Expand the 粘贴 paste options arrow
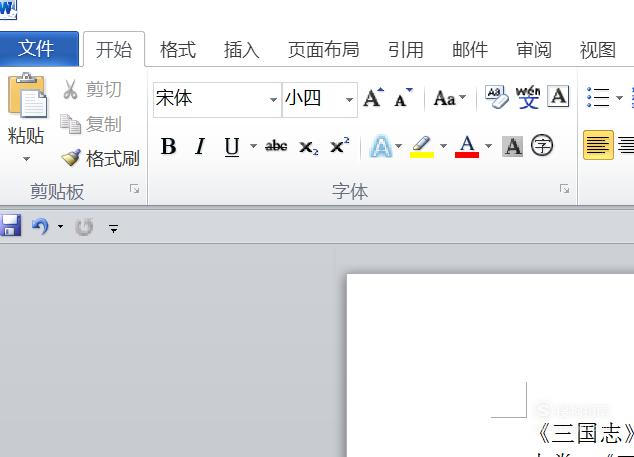The width and height of the screenshot is (634, 457). point(26,159)
